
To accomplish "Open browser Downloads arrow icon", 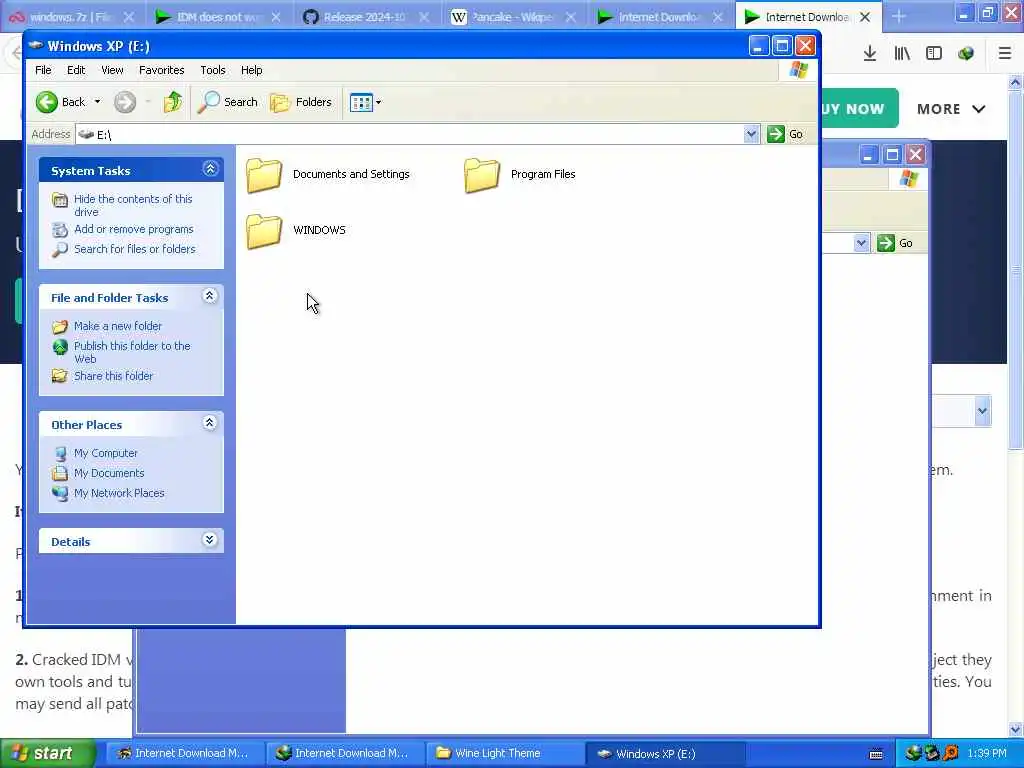I will pyautogui.click(x=870, y=54).
